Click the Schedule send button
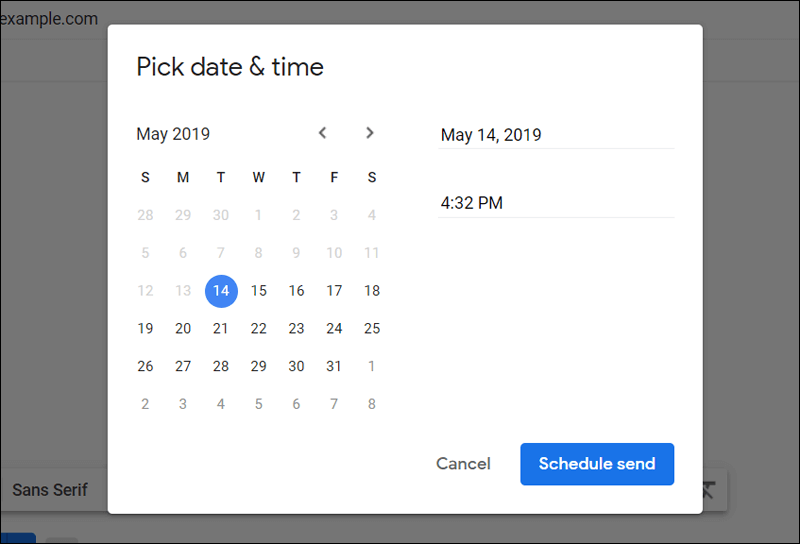The height and width of the screenshot is (544, 800). click(597, 464)
